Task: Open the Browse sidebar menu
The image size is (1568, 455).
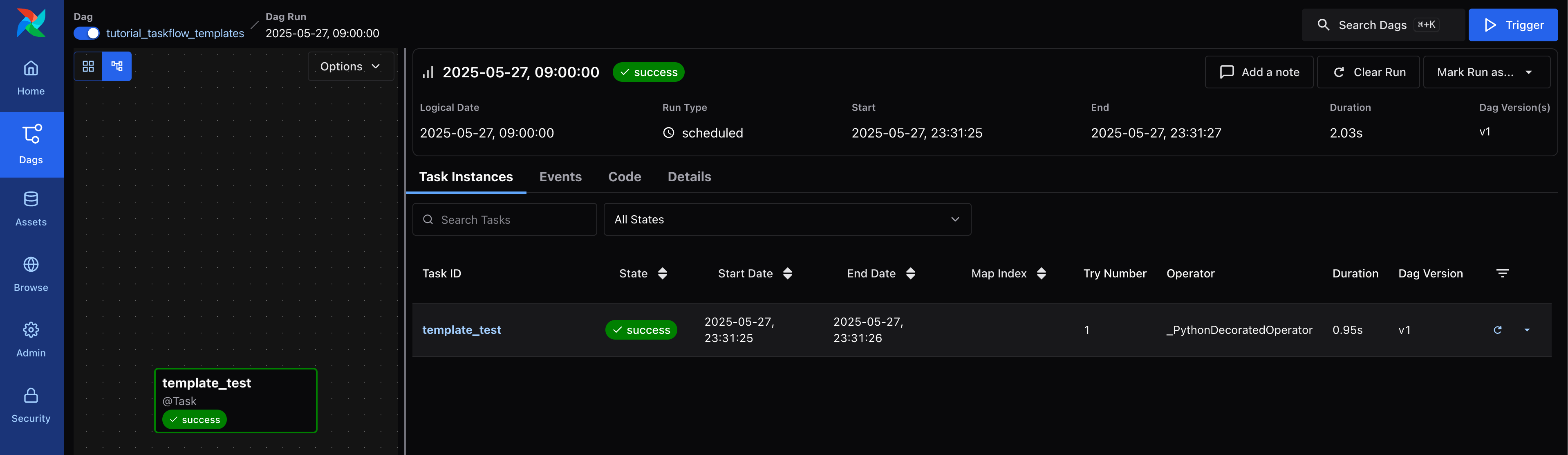Action: tap(31, 274)
